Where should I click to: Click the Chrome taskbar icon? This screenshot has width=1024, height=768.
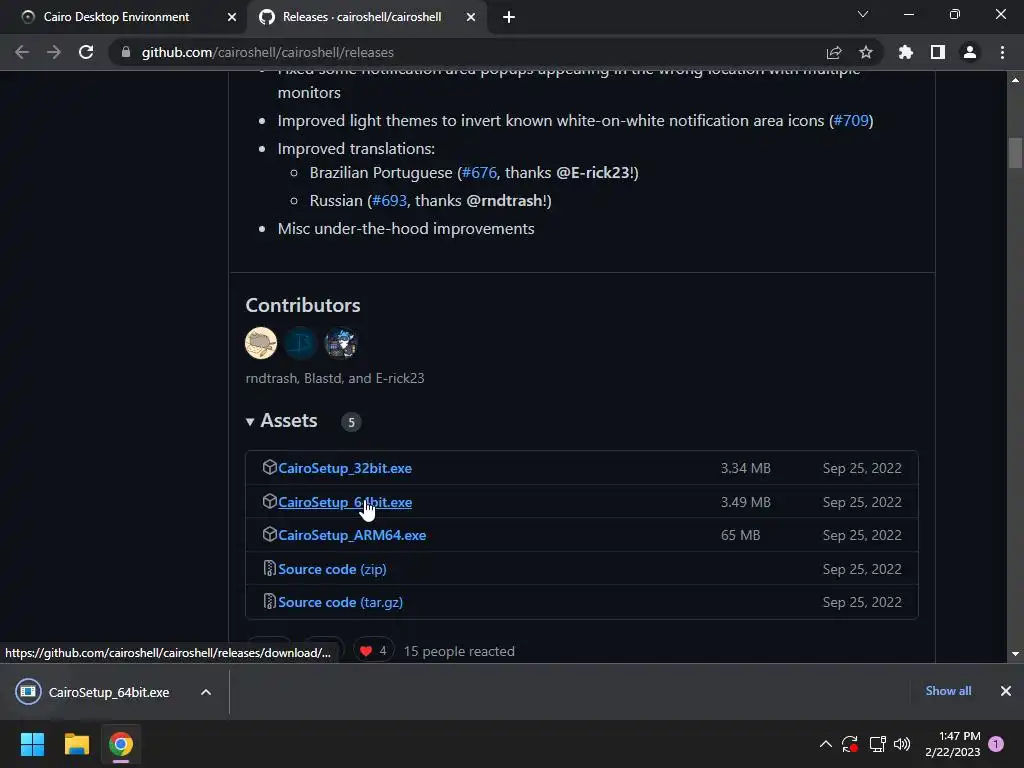(x=121, y=744)
